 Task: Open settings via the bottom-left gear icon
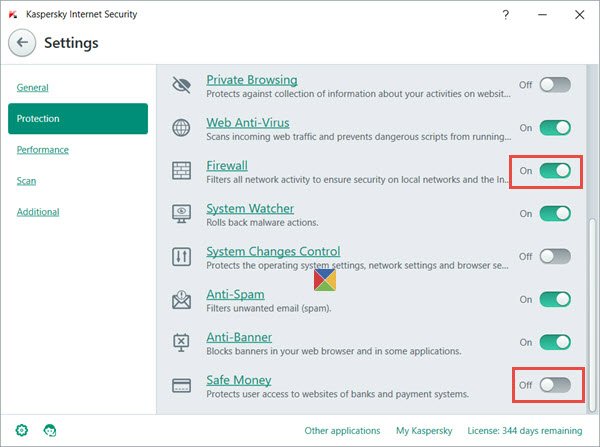click(x=22, y=431)
